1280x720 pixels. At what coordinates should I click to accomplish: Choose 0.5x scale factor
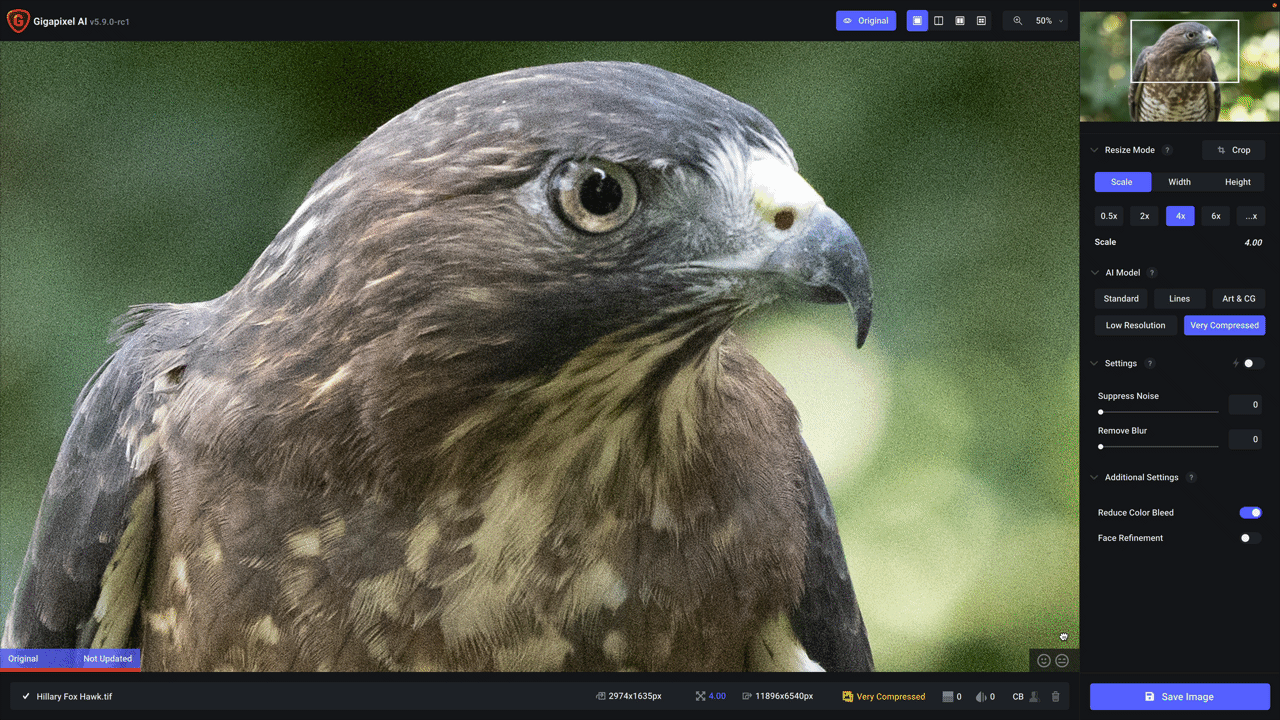[x=1109, y=216]
